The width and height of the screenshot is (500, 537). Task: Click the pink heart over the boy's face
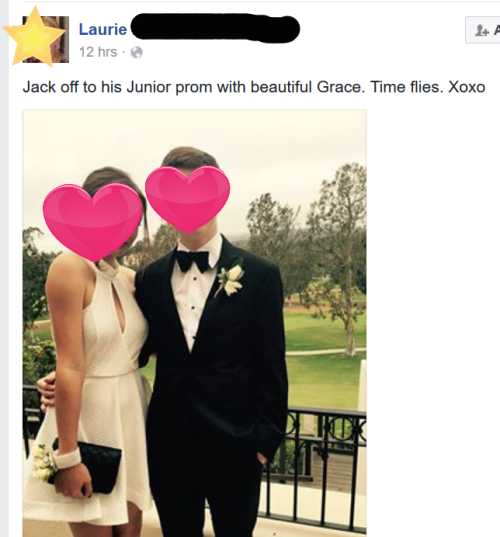point(188,199)
